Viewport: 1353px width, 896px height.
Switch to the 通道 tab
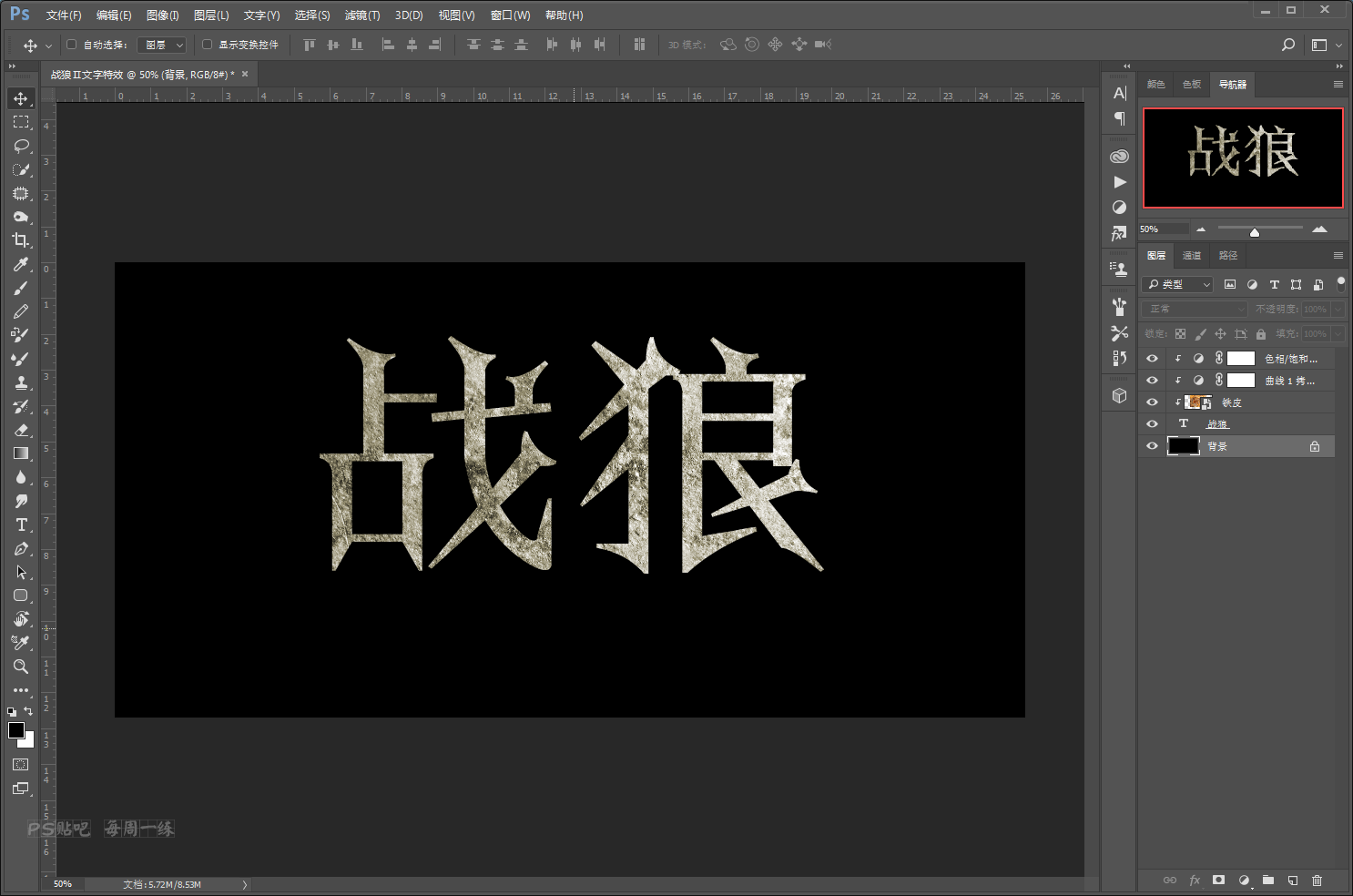click(x=1192, y=256)
